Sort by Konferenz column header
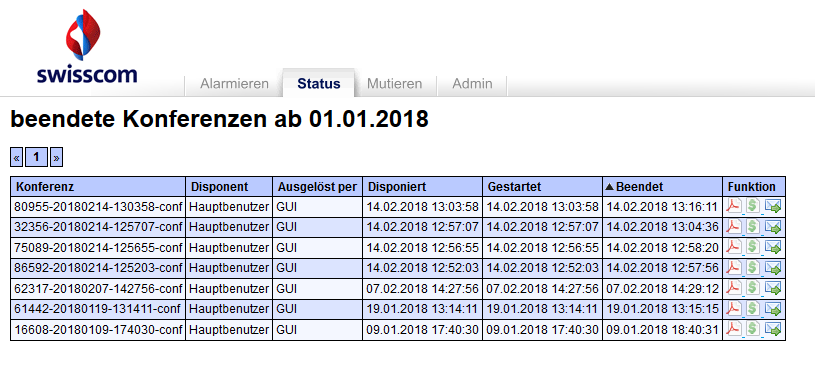815x384 pixels. click(x=45, y=187)
